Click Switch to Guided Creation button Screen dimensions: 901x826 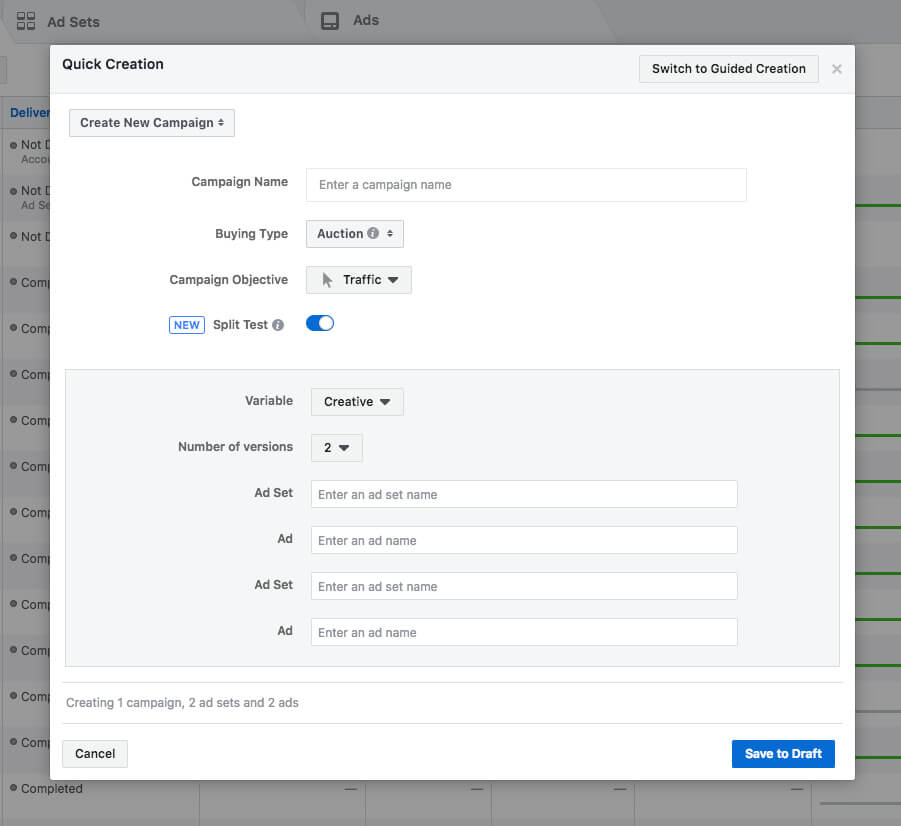728,69
